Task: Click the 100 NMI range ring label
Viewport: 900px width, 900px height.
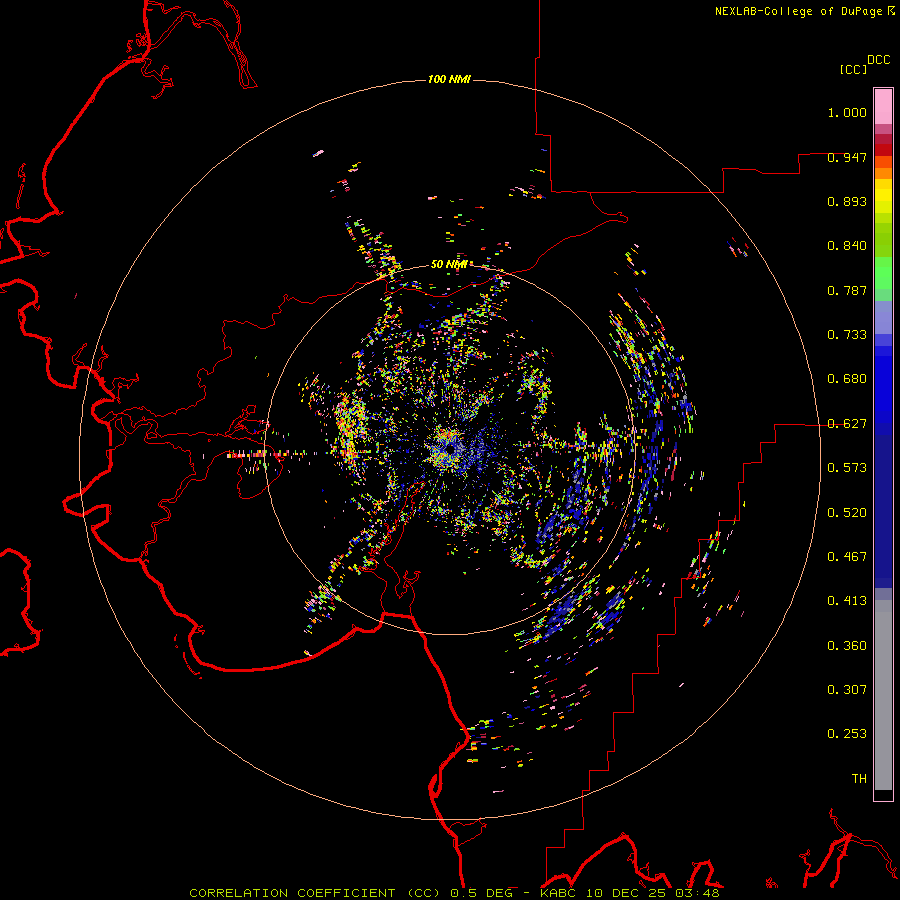Action: pos(449,79)
